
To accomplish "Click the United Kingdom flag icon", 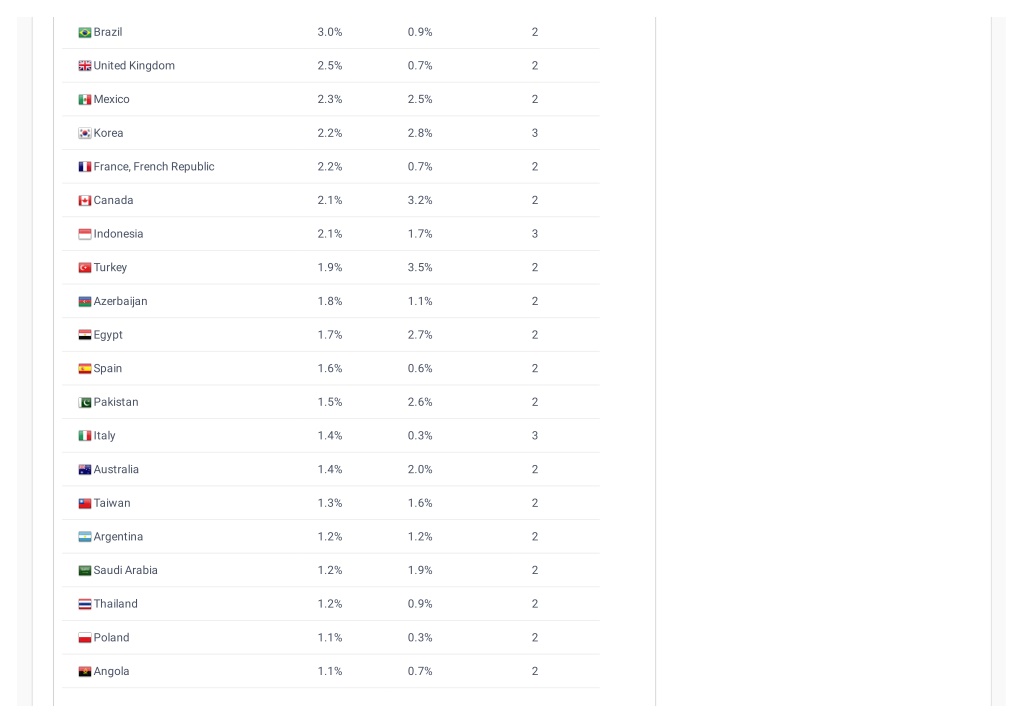I will pos(85,66).
